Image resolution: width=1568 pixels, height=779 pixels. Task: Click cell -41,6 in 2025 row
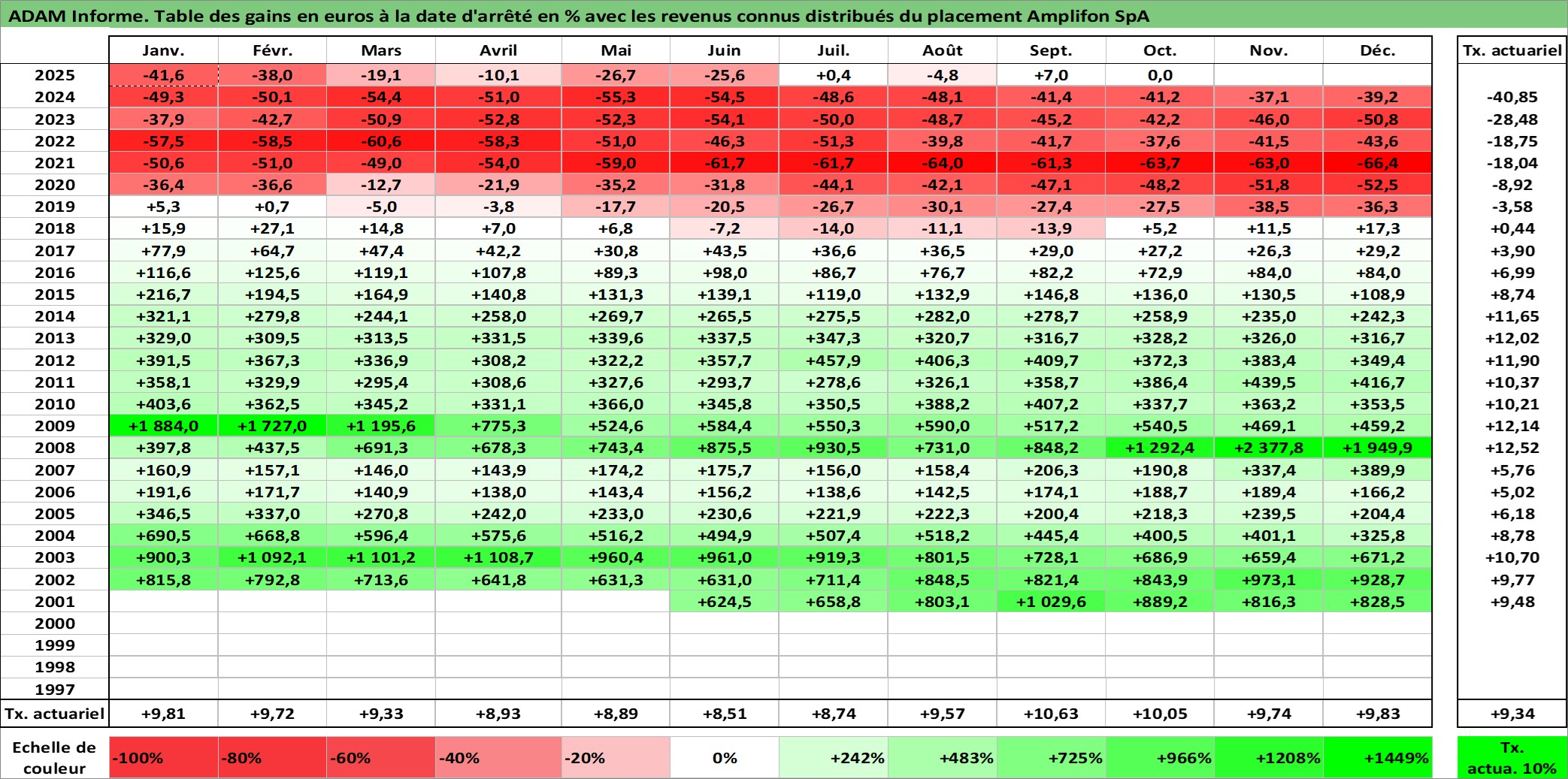point(163,75)
